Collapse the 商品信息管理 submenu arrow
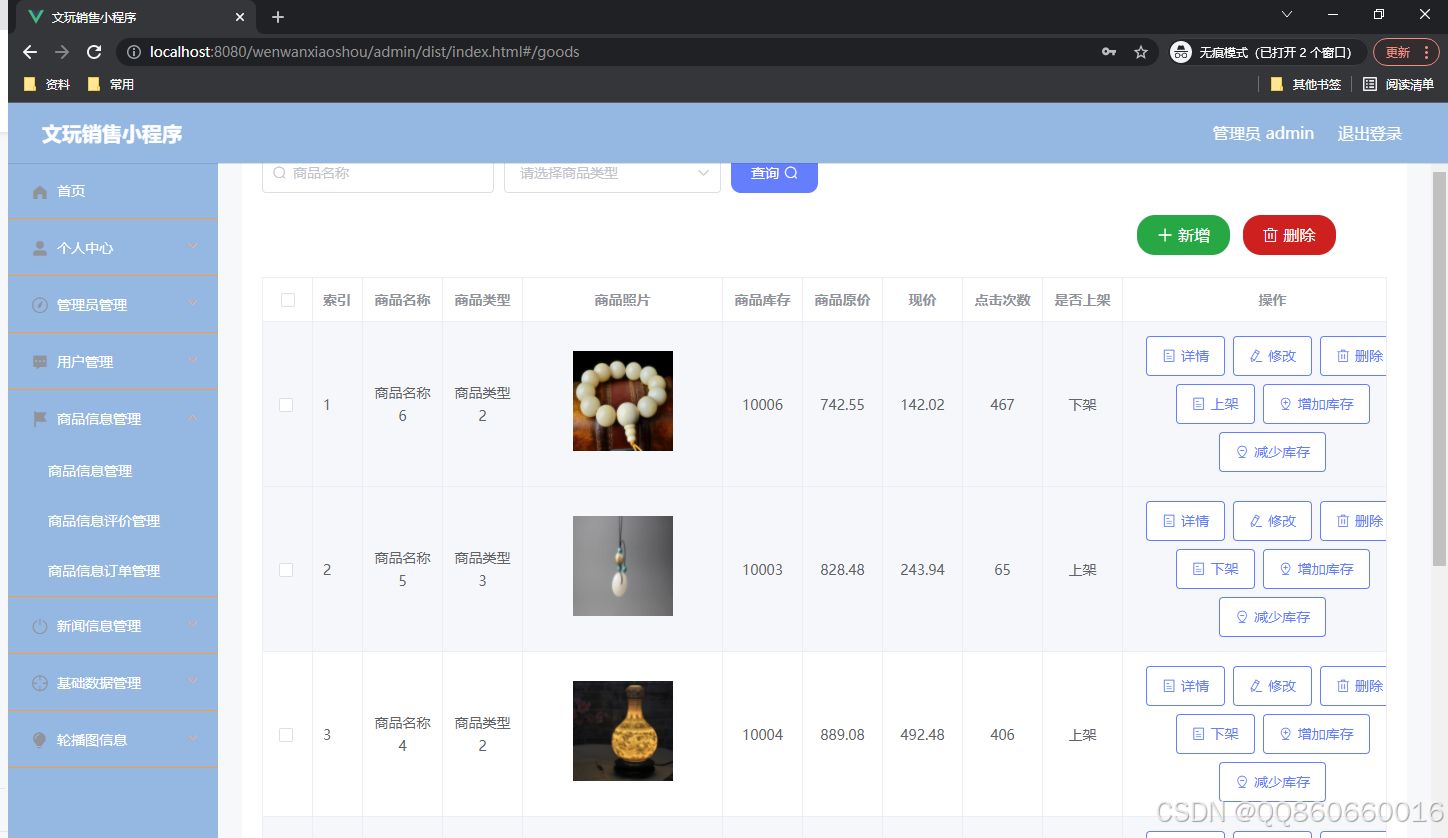 coord(193,417)
